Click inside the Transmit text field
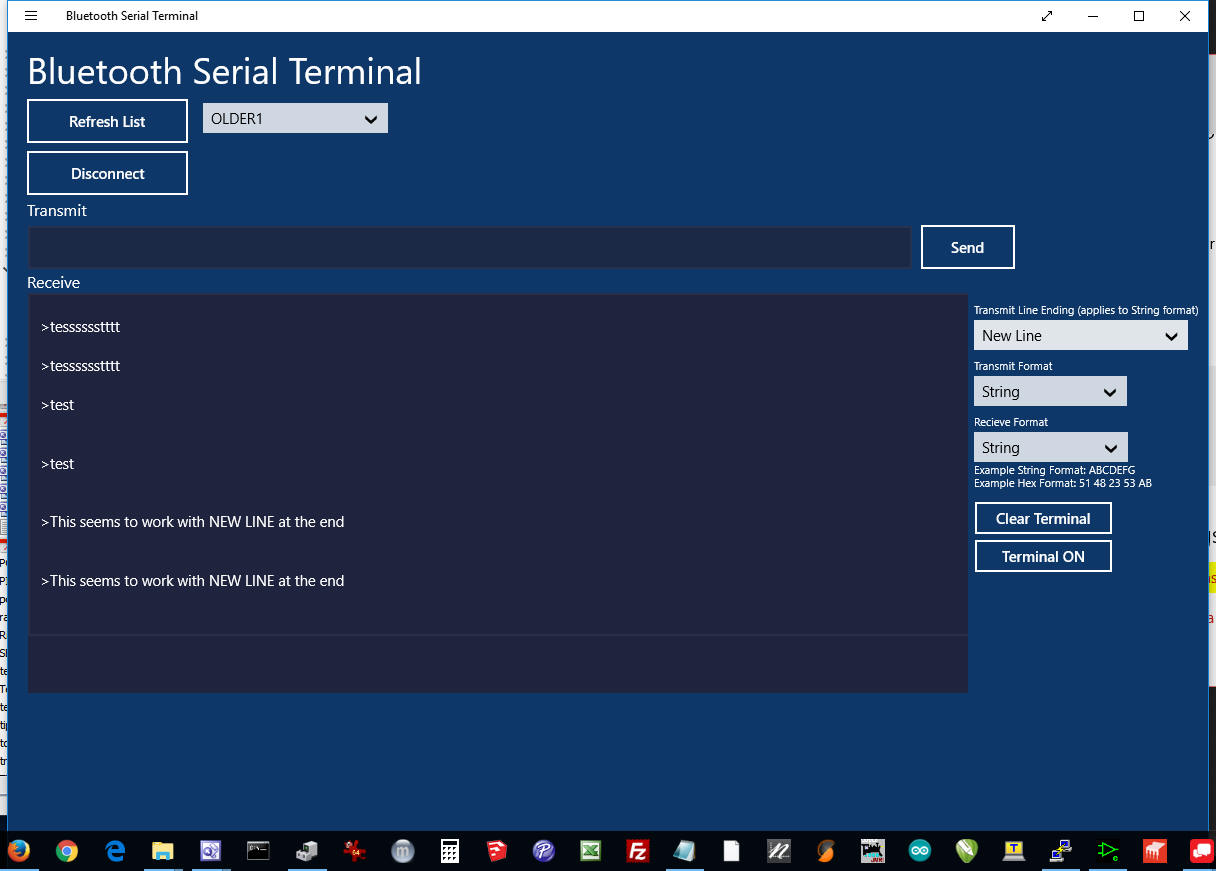The width and height of the screenshot is (1216, 871). click(469, 247)
